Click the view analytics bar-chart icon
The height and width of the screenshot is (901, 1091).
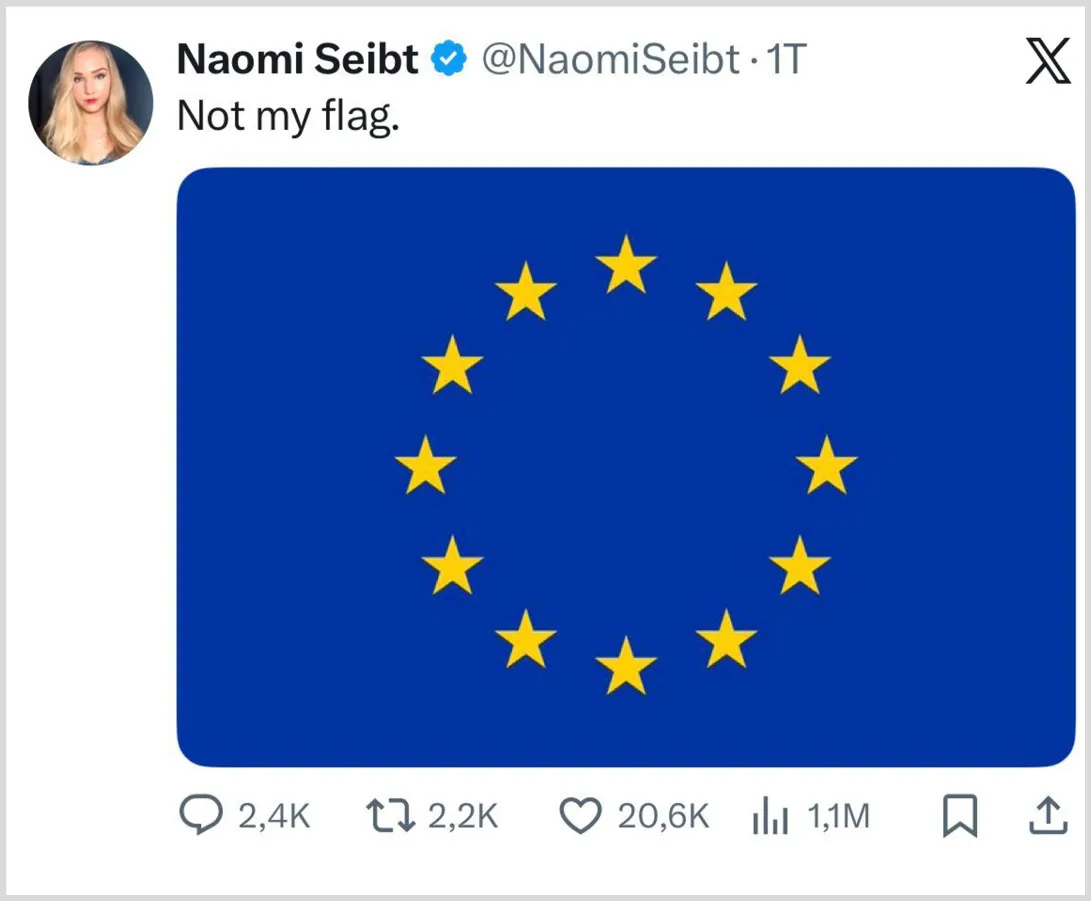point(770,816)
